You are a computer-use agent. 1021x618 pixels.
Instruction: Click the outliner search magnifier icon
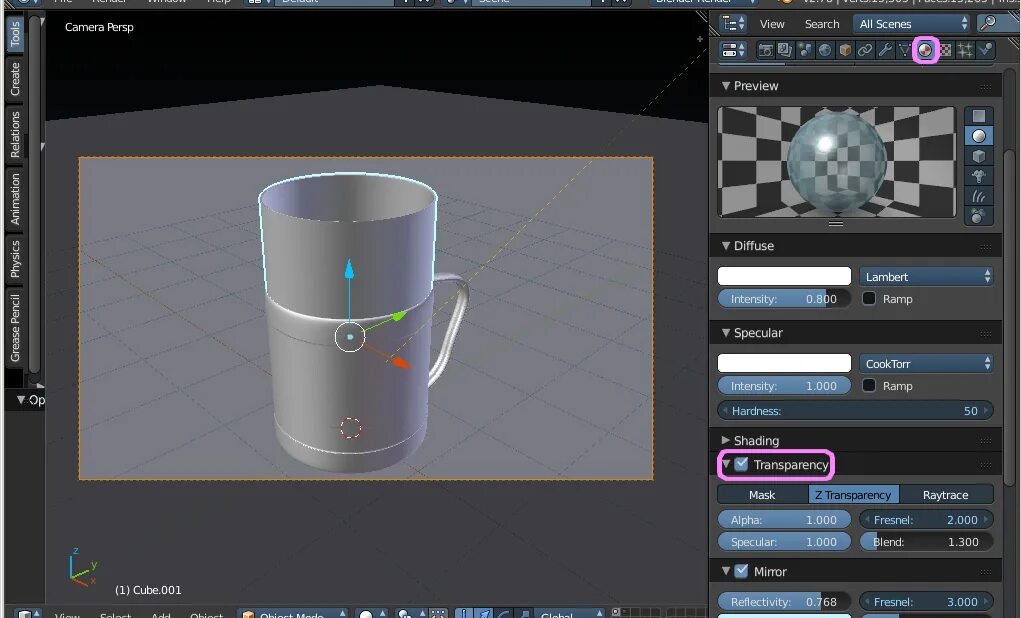(x=988, y=23)
